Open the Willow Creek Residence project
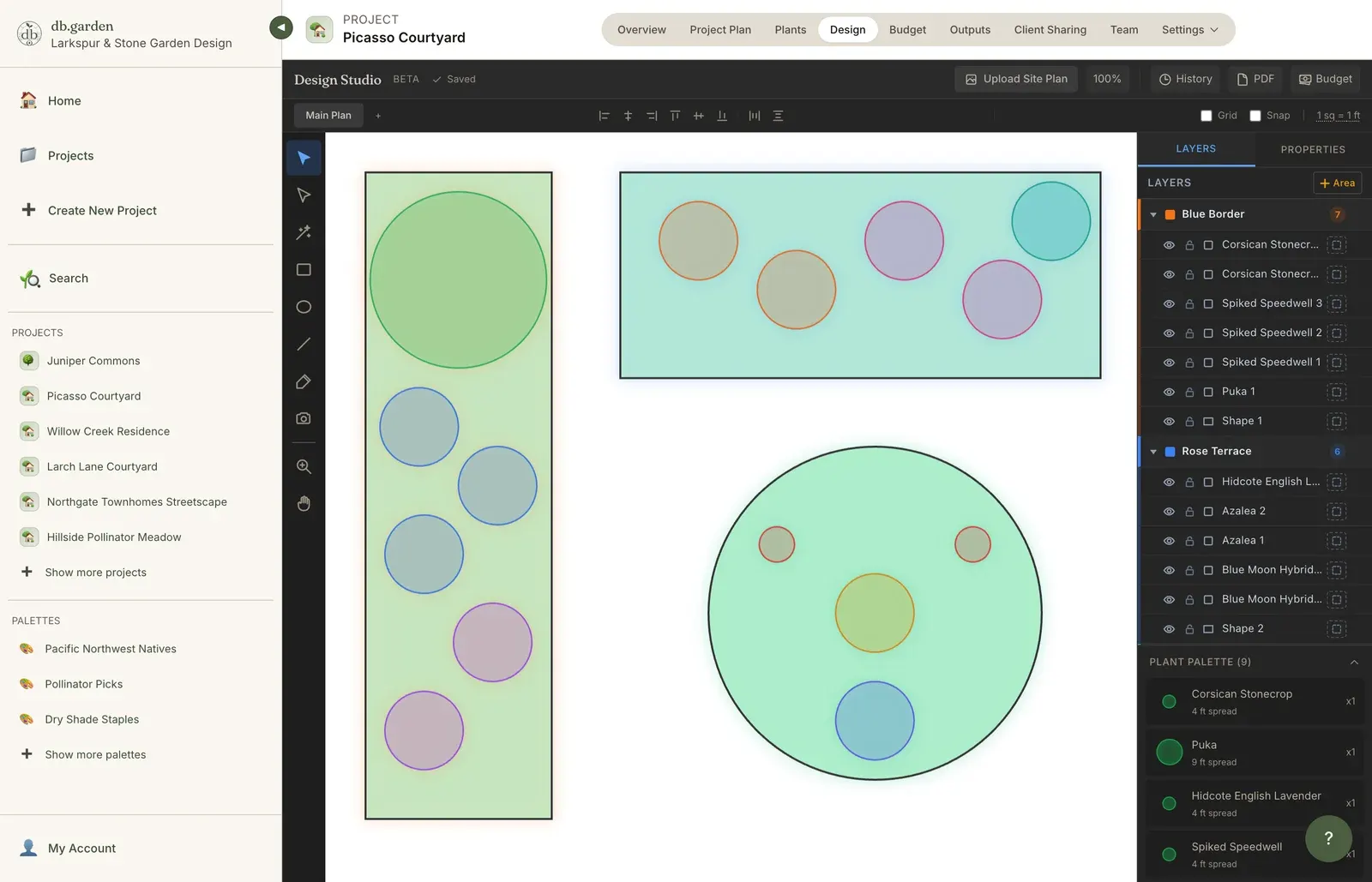1372x882 pixels. coord(108,431)
